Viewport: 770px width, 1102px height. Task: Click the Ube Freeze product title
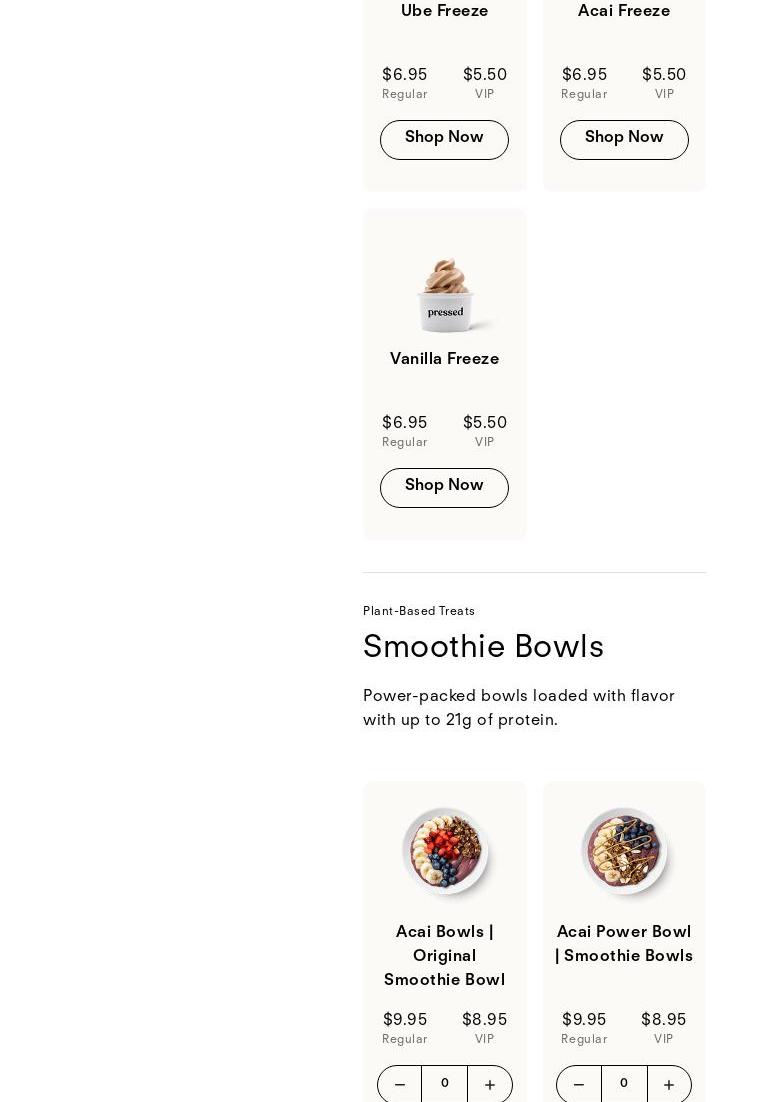pyautogui.click(x=444, y=11)
